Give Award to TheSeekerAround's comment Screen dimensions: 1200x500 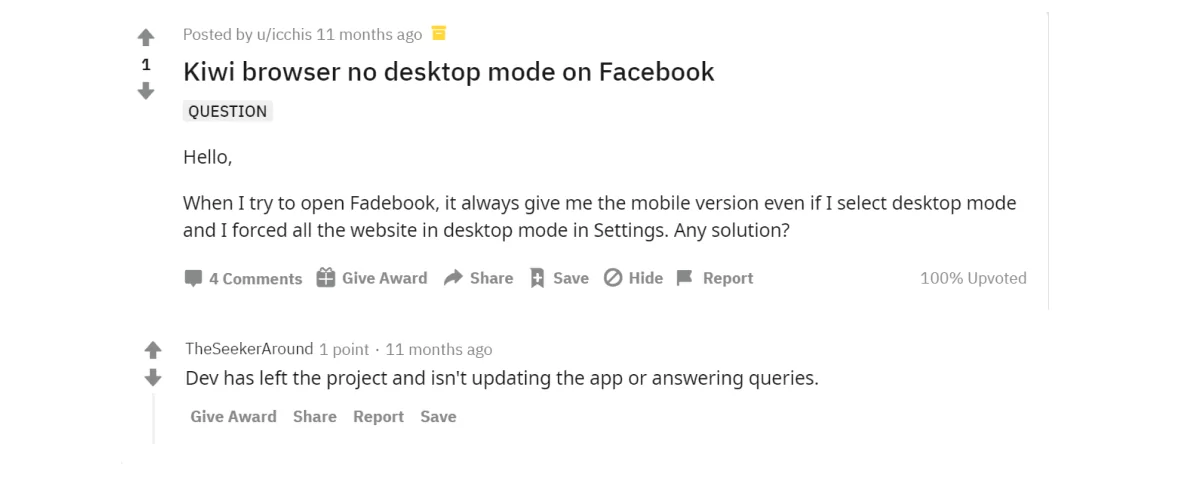pyautogui.click(x=234, y=417)
